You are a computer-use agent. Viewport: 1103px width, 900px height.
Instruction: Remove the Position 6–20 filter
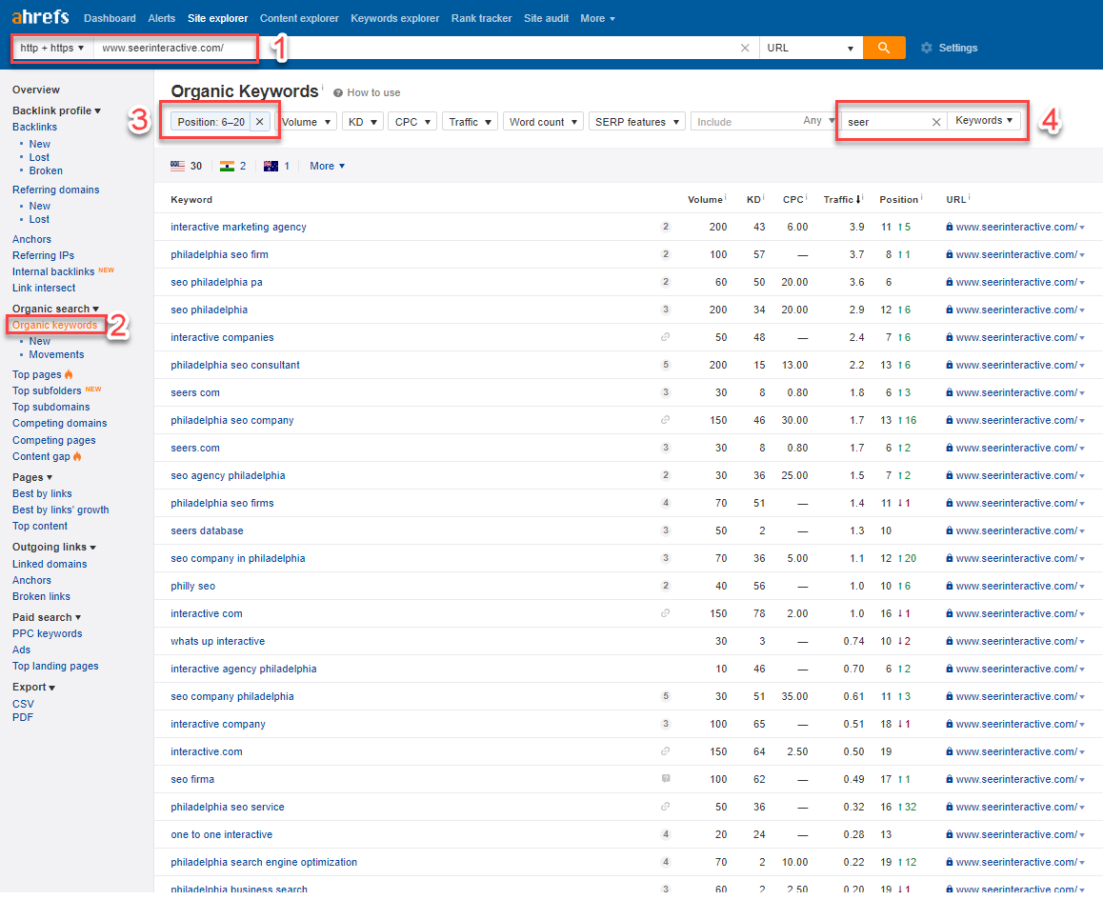coord(259,122)
